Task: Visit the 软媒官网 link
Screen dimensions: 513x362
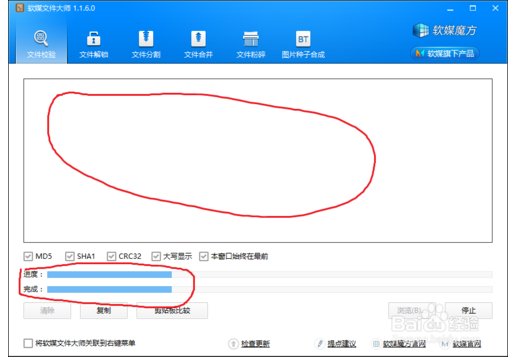Action: (x=467, y=344)
